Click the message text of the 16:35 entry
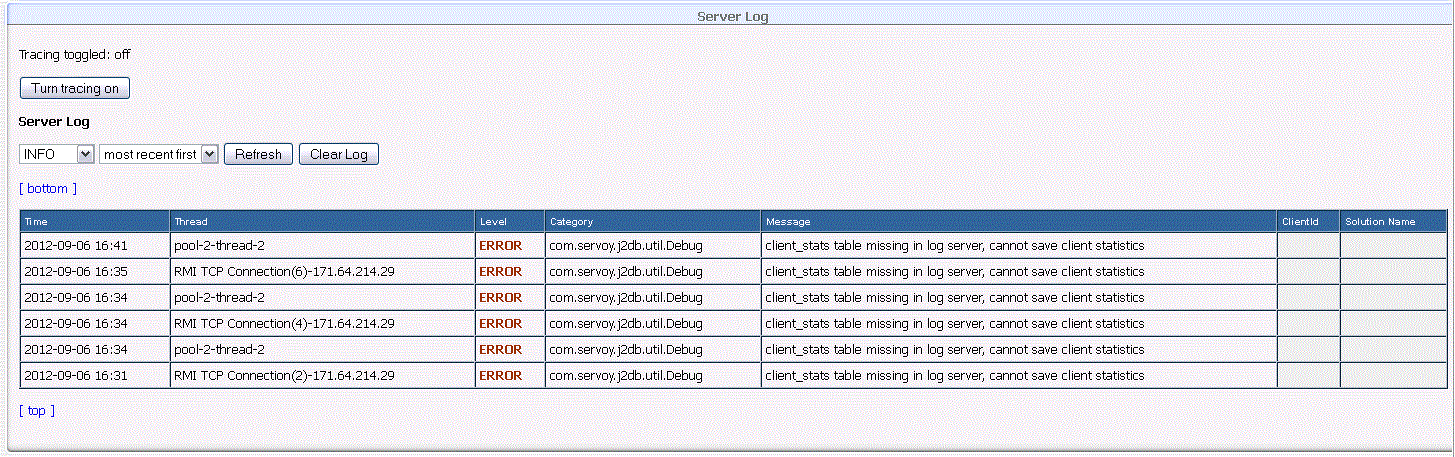 954,271
